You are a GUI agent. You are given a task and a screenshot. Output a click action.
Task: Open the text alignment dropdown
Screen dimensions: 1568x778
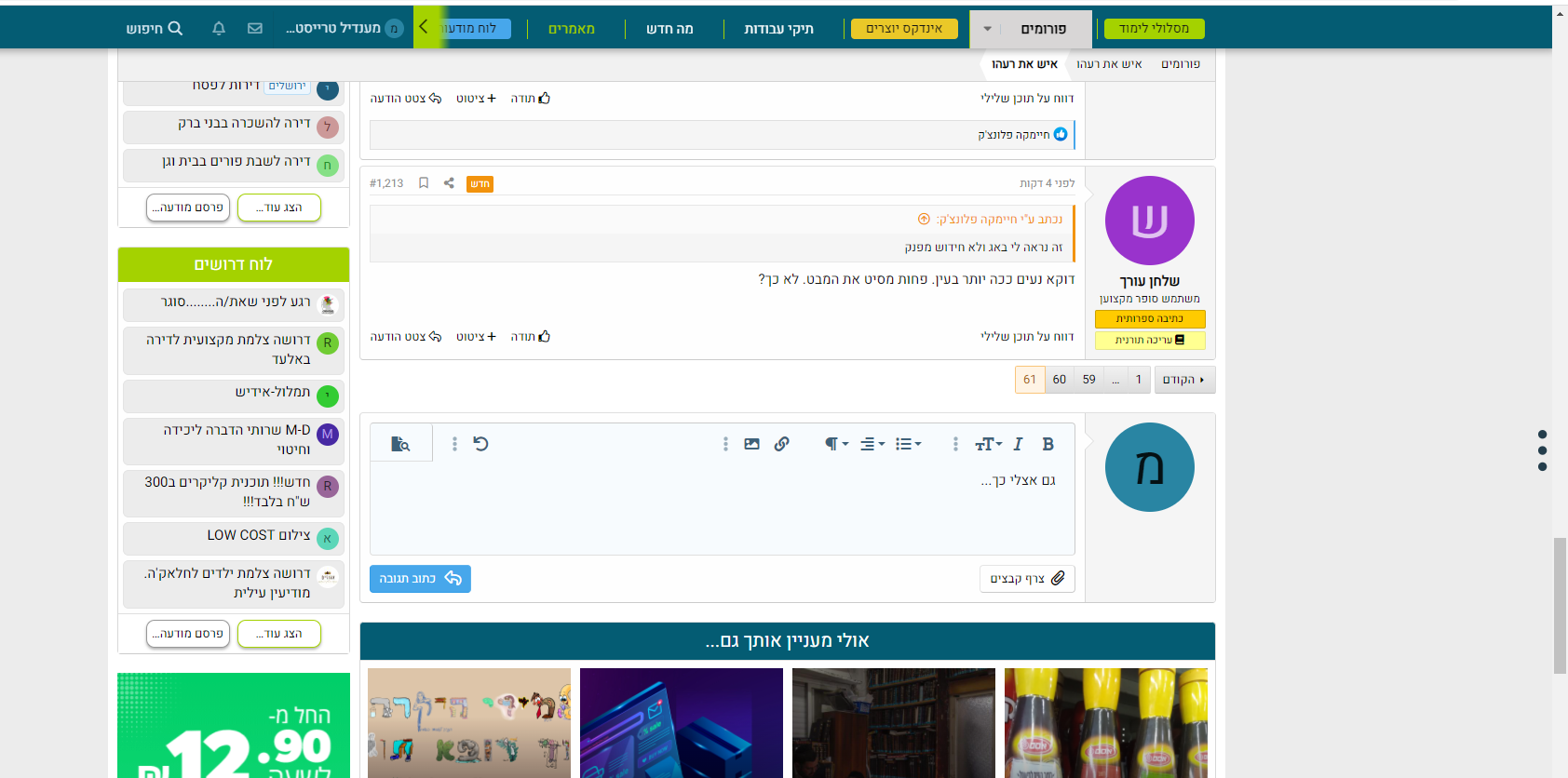point(872,444)
